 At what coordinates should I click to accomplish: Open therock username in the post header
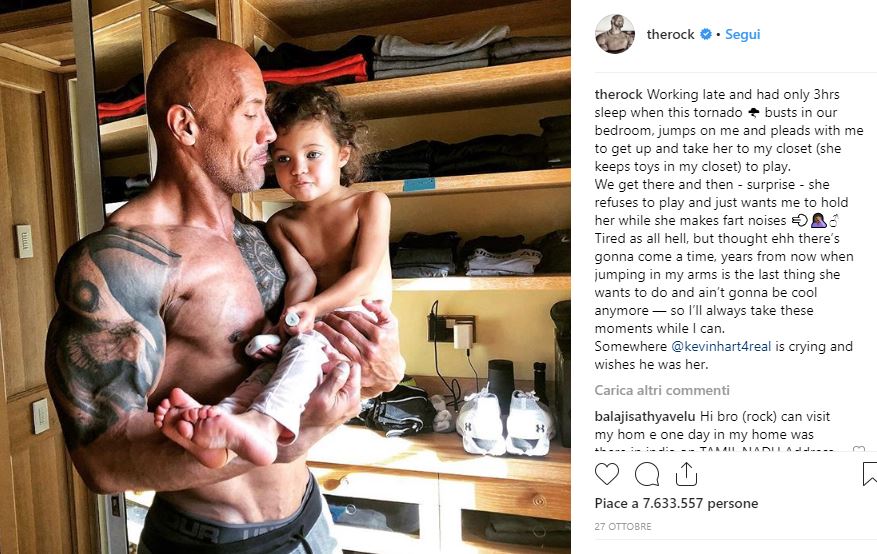[670, 34]
